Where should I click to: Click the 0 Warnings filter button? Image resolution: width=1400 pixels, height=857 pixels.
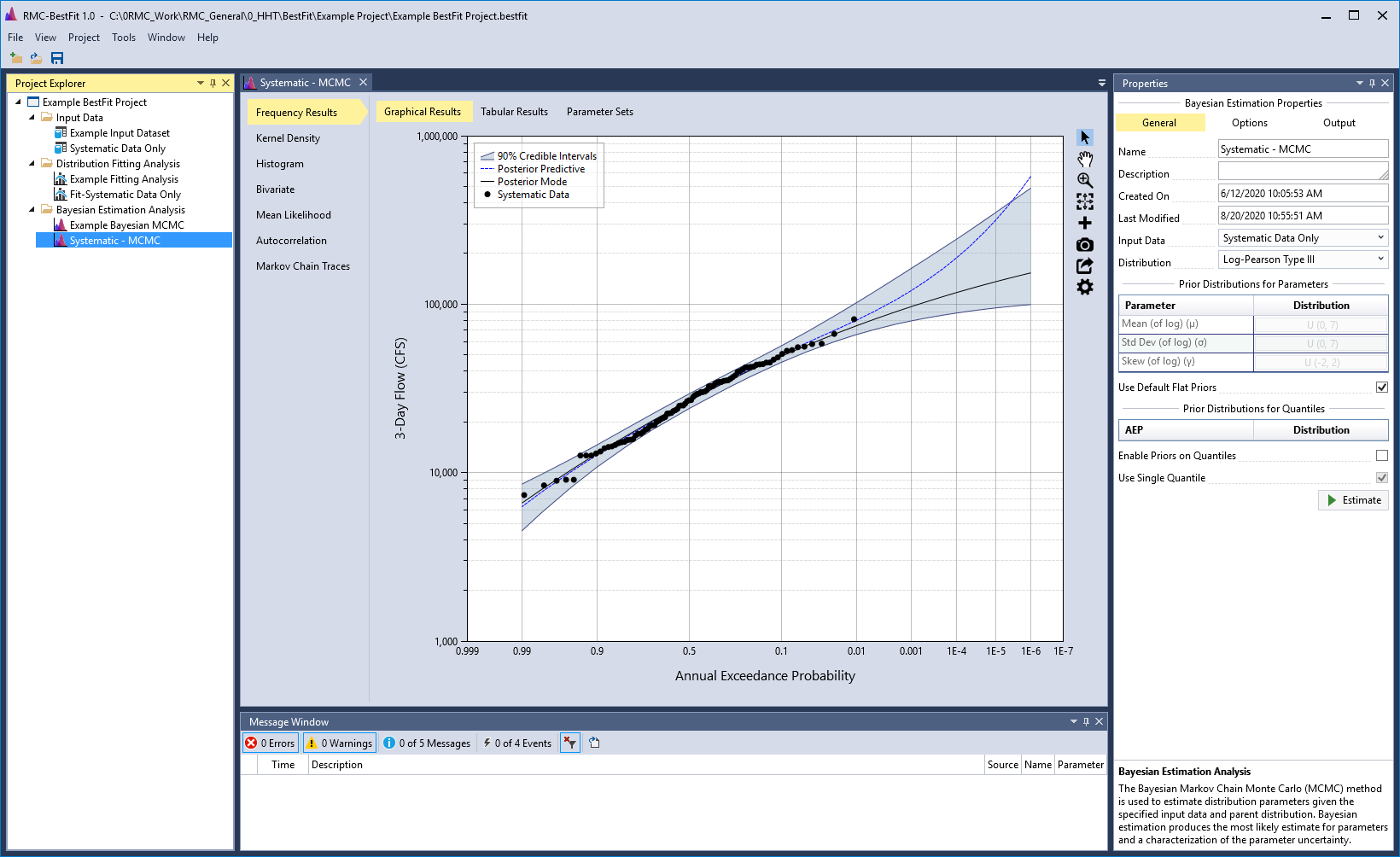click(x=339, y=743)
